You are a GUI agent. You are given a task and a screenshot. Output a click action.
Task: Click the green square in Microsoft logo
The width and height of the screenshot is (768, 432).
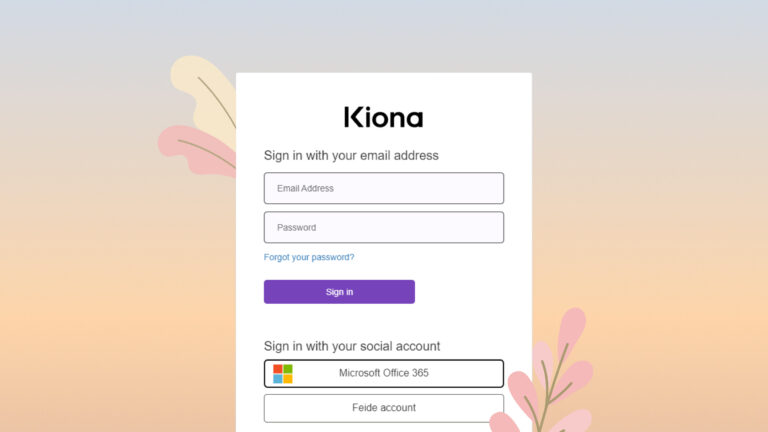point(288,369)
